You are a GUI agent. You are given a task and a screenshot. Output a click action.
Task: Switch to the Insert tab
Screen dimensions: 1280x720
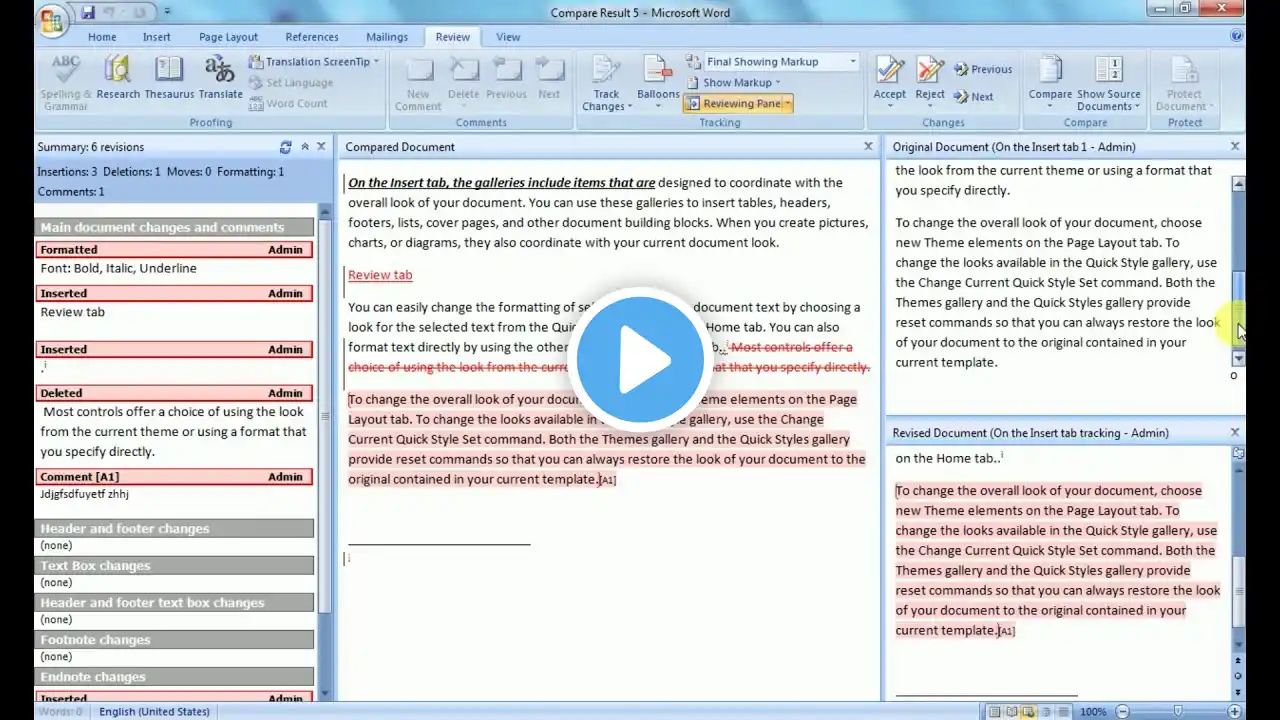click(x=157, y=37)
